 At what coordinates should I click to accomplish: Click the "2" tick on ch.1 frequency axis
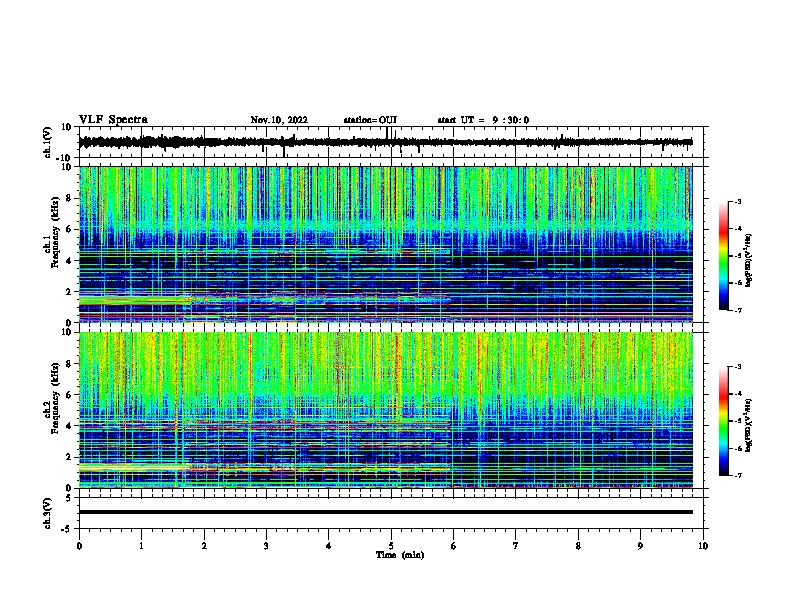70,292
